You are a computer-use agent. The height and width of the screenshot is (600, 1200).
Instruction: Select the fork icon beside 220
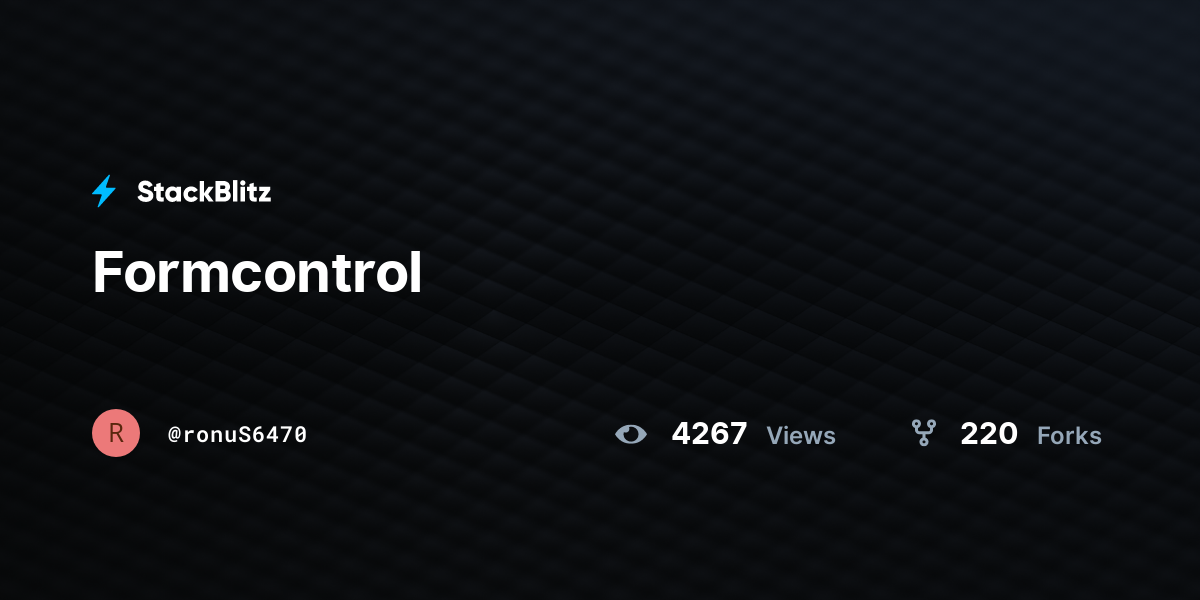coord(923,433)
